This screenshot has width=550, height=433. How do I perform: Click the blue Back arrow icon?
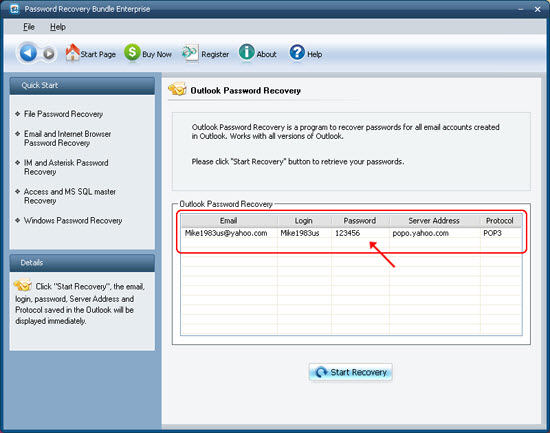tap(28, 53)
